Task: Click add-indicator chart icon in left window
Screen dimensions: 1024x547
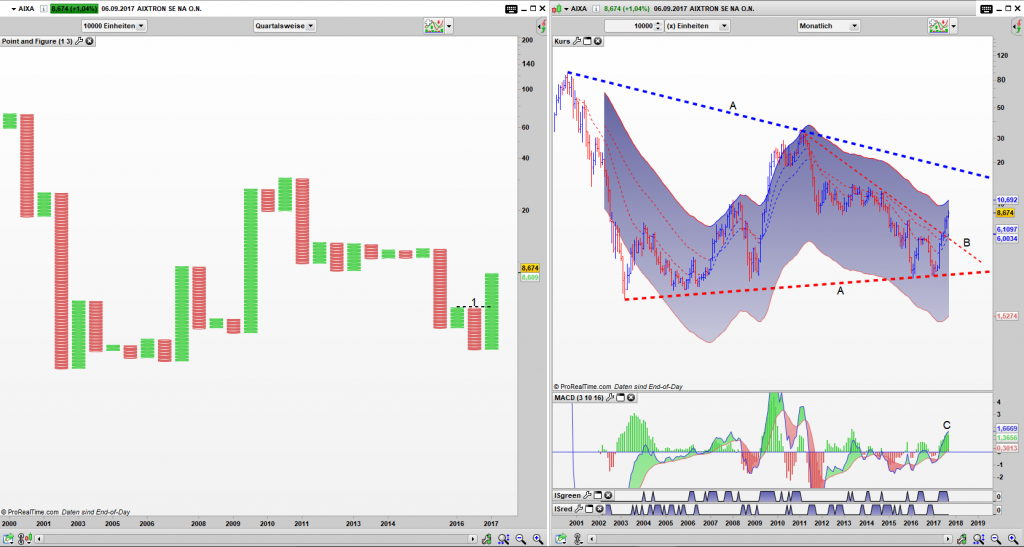Action: pos(434,26)
